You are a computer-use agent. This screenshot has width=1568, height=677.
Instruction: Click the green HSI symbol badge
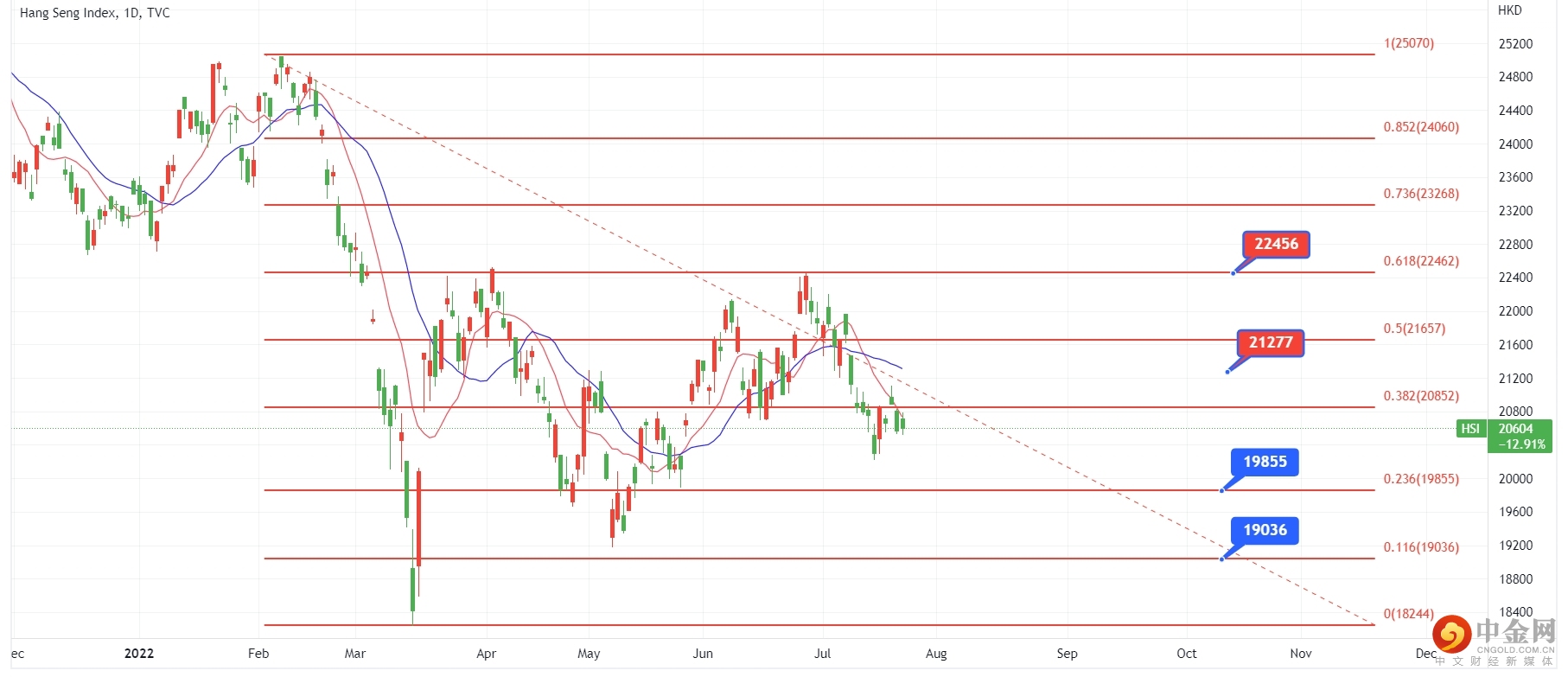[1470, 429]
